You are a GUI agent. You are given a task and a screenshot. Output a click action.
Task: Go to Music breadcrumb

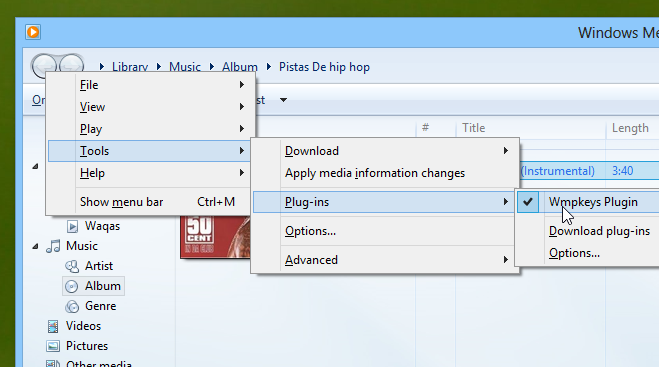tap(185, 67)
